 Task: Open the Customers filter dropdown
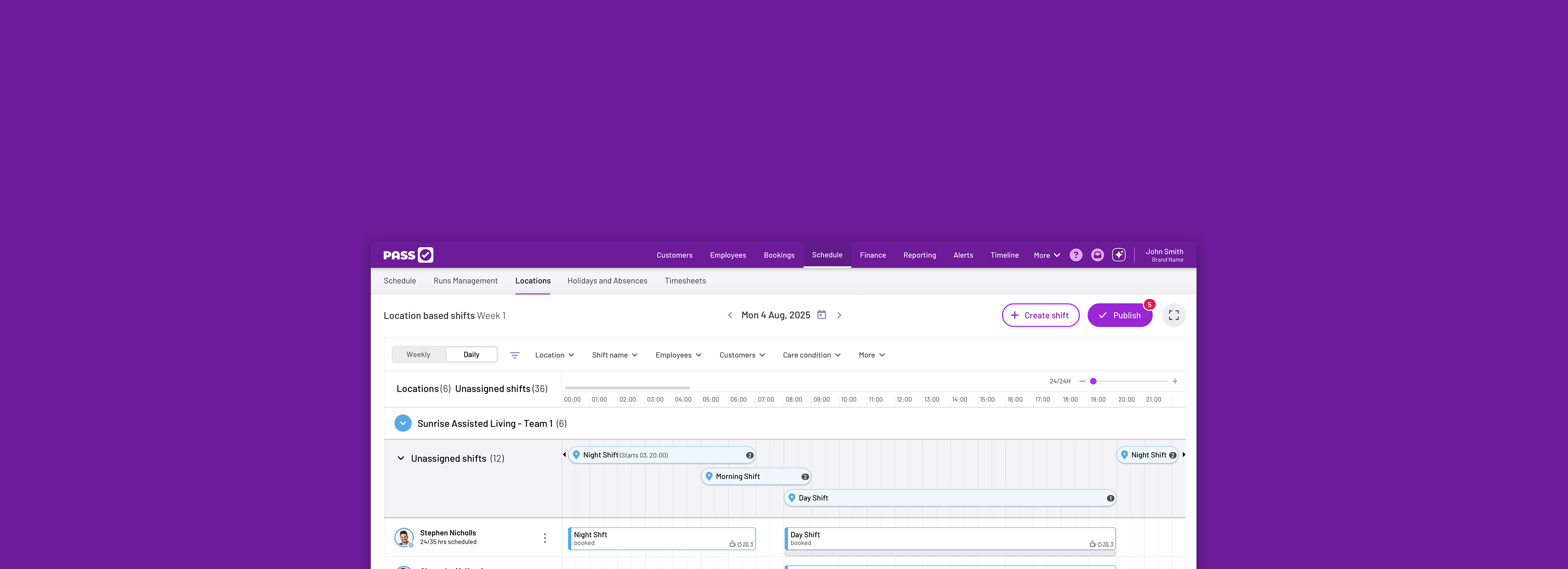click(742, 355)
